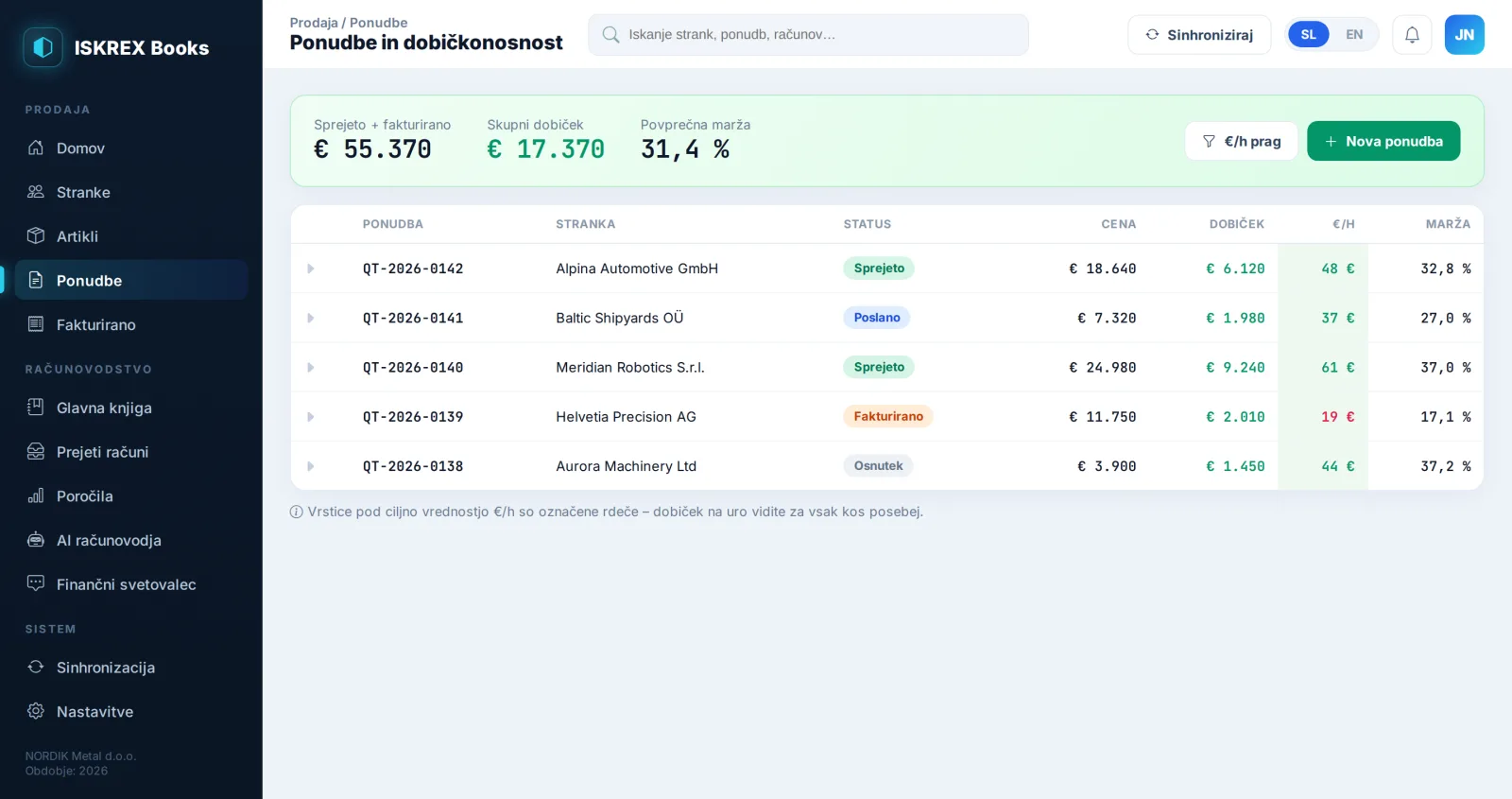
Task: Select customer Meridian Robotics S.r.l.
Action: click(630, 367)
